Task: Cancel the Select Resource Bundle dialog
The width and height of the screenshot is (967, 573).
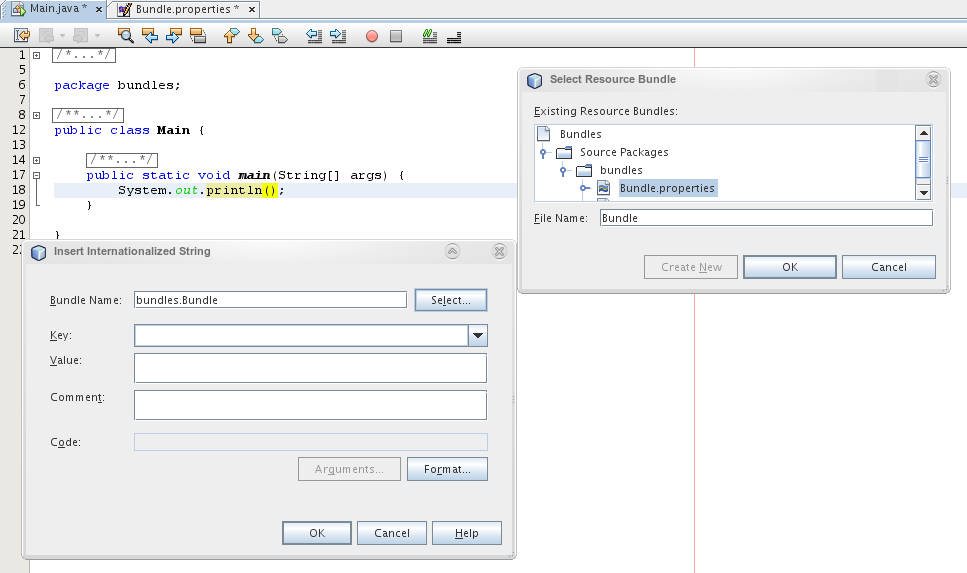Action: [x=889, y=267]
